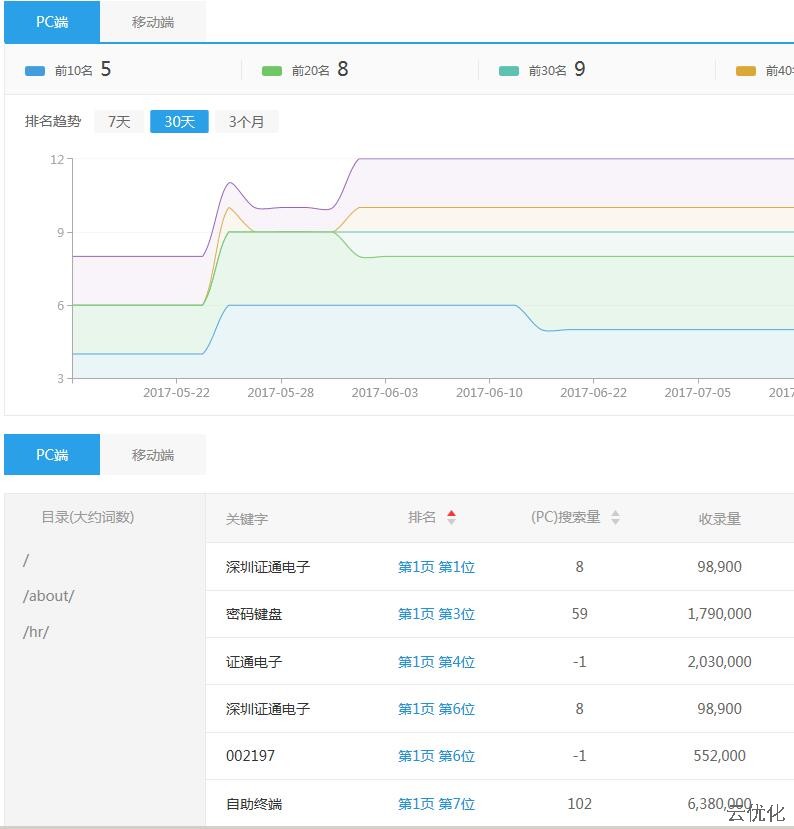
Task: Click 收录量 value 2,030,000
Action: (x=719, y=661)
